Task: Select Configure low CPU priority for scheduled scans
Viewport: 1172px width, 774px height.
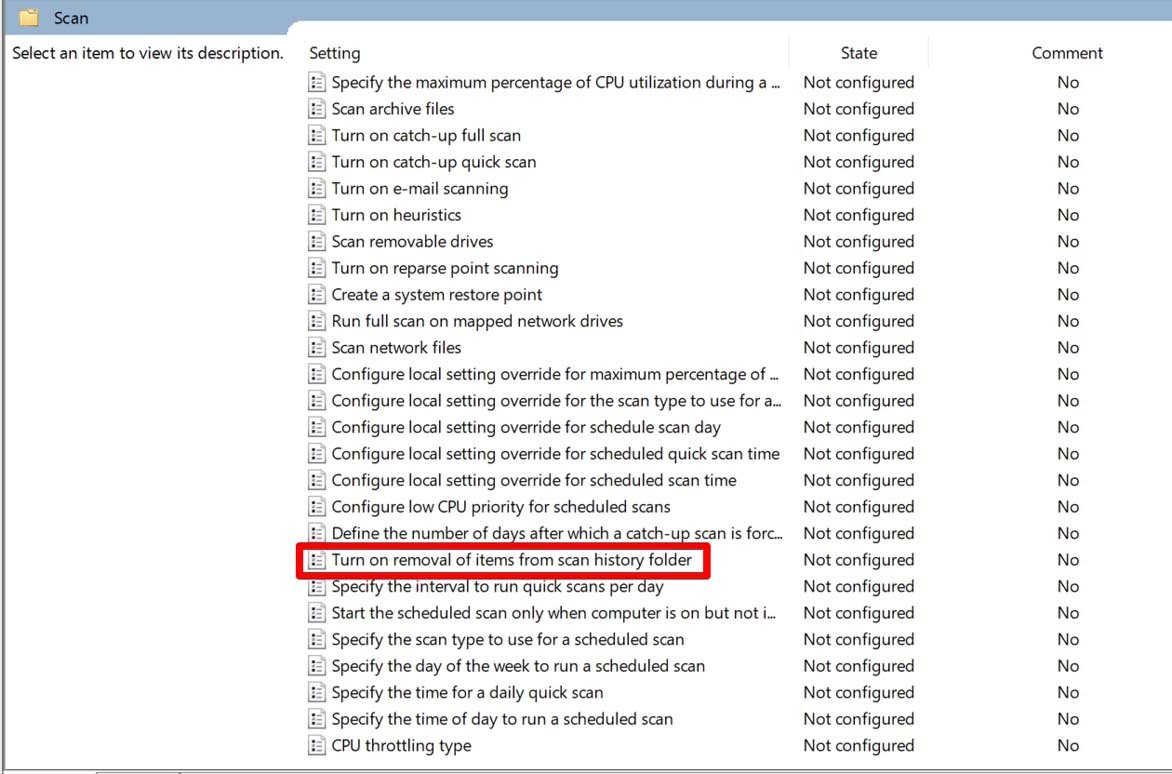Action: click(x=500, y=507)
